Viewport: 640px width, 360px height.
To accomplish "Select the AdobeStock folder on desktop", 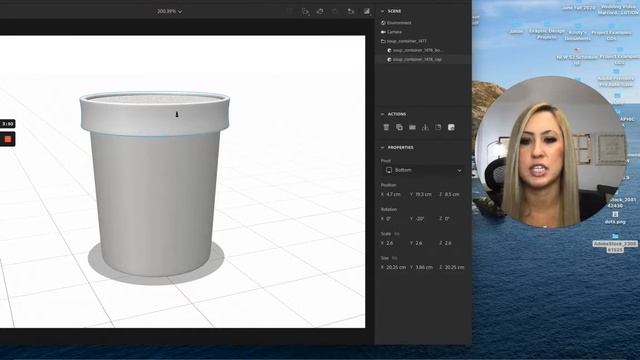I will (615, 243).
